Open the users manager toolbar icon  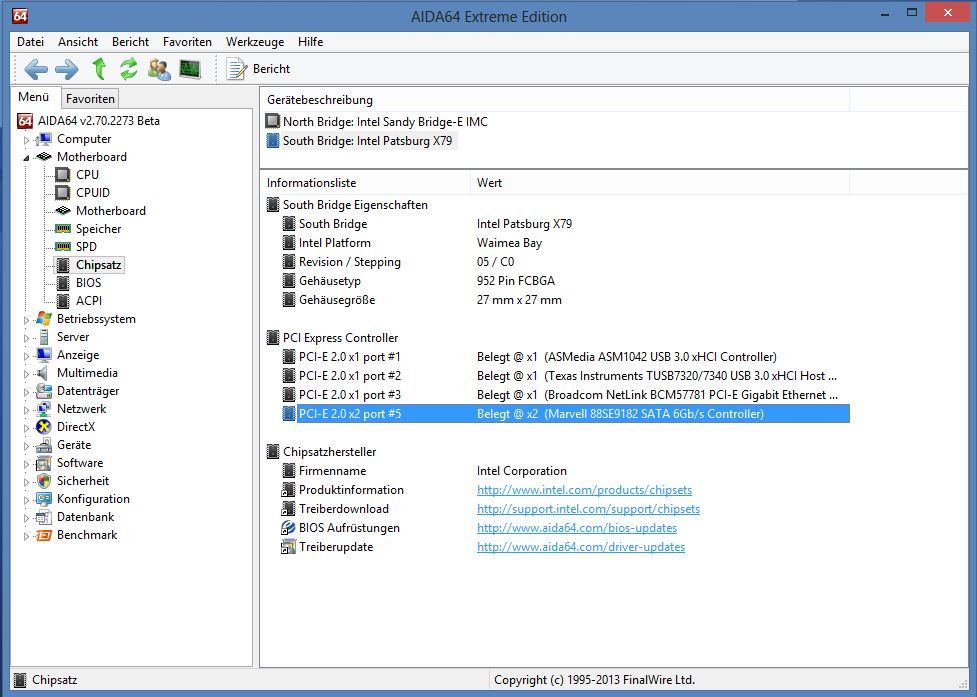tap(160, 69)
